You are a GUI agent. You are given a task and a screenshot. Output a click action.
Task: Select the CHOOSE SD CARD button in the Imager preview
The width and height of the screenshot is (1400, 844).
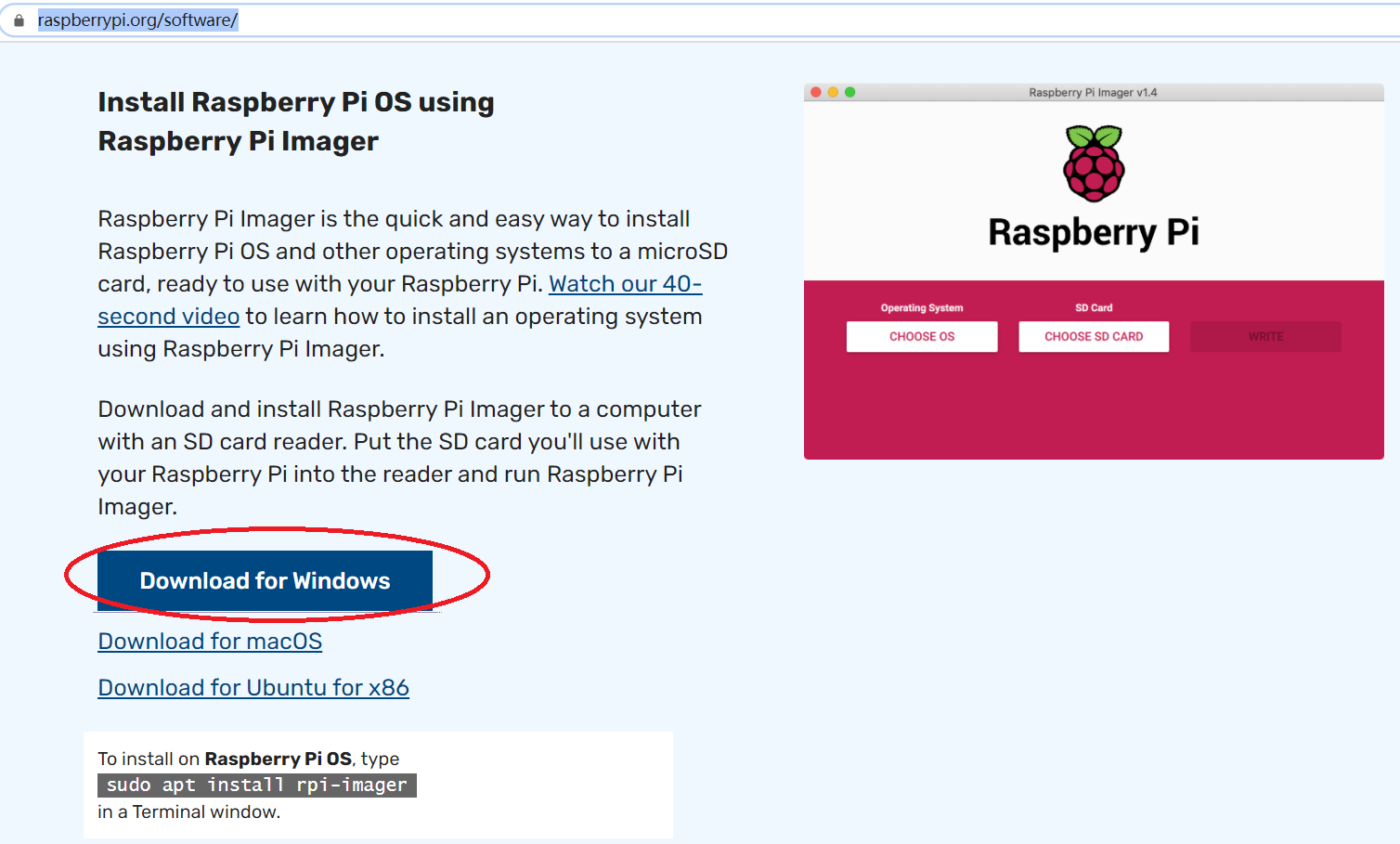point(1093,336)
